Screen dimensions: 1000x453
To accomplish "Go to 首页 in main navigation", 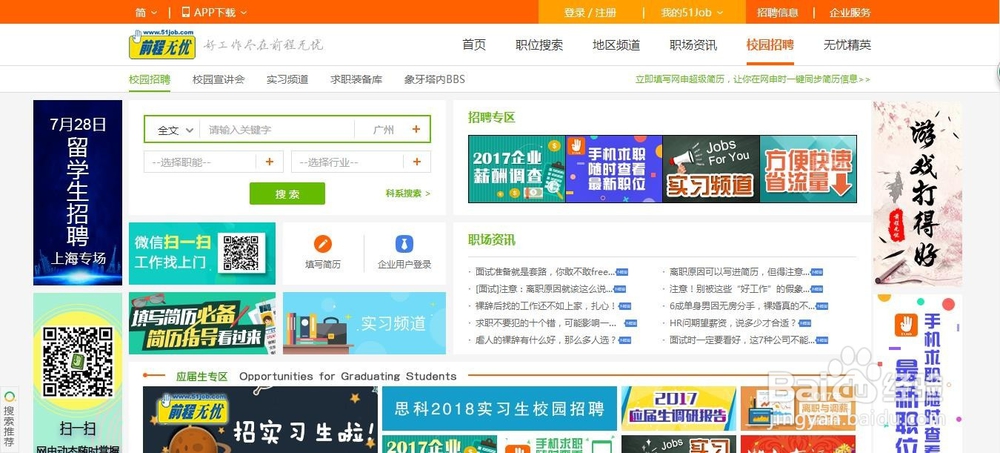I will (x=474, y=45).
